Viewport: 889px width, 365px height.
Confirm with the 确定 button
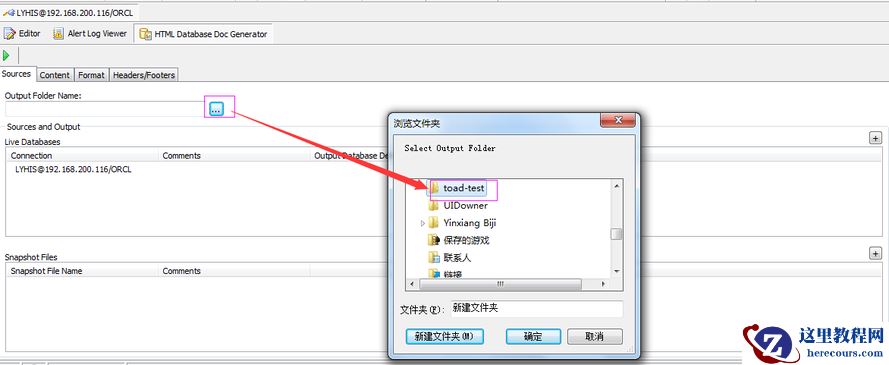click(533, 336)
